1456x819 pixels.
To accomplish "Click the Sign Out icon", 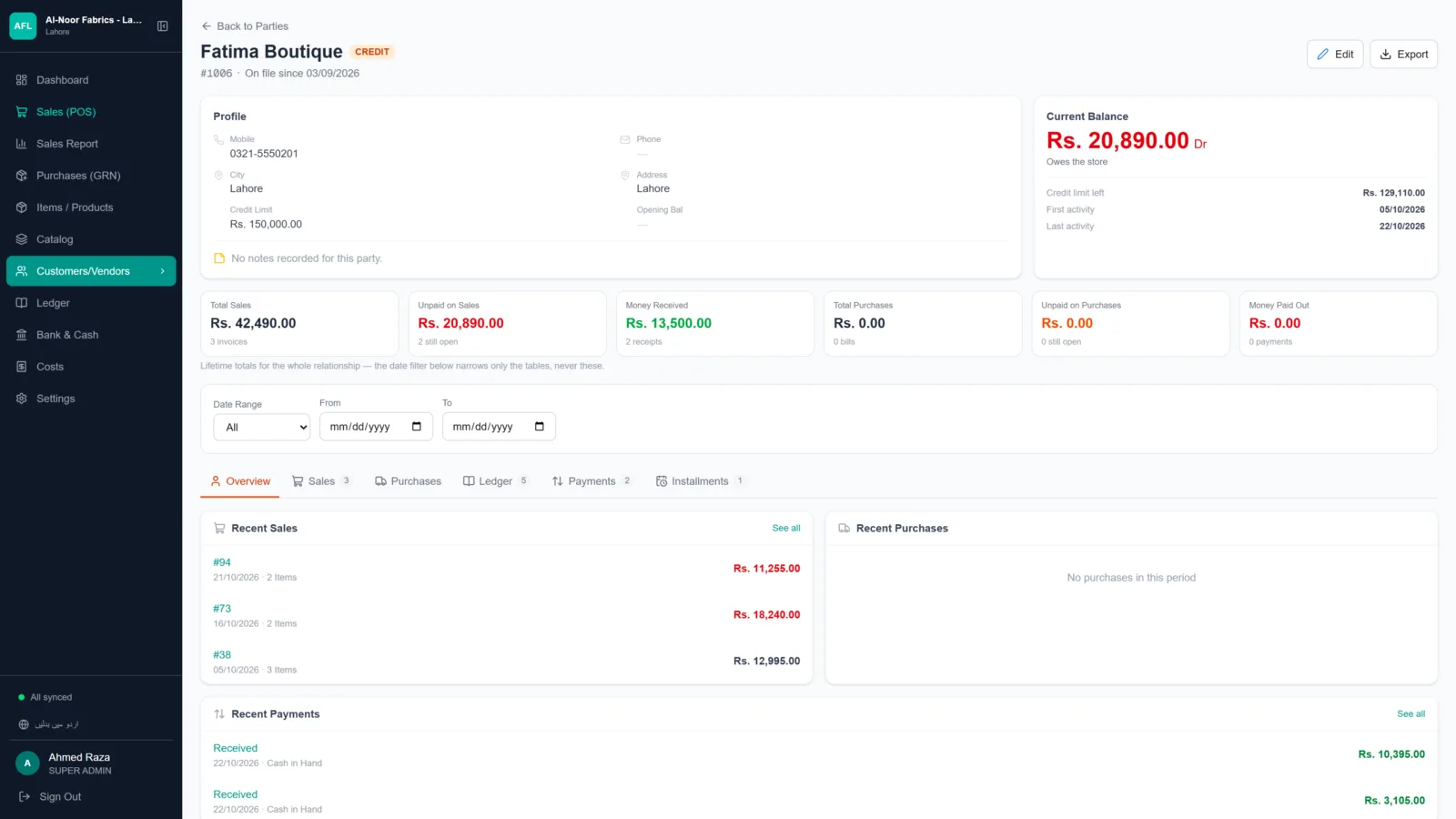I will point(25,796).
